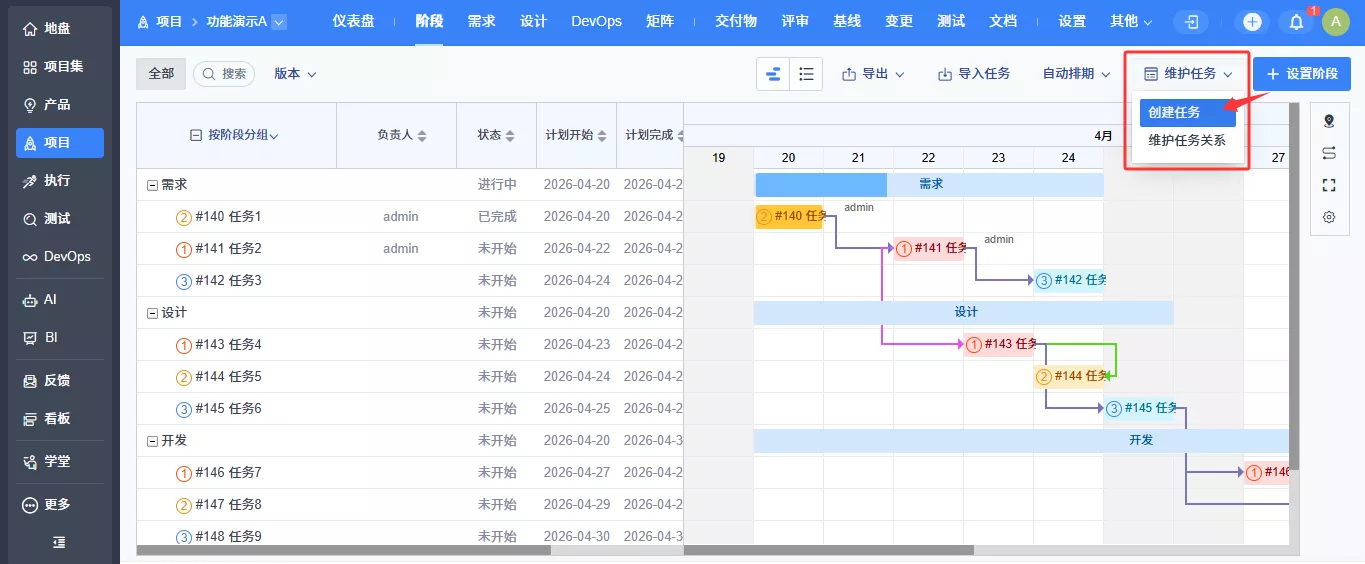The width and height of the screenshot is (1365, 564).
Task: Choose 创建任务 from the menu
Action: [x=1188, y=113]
